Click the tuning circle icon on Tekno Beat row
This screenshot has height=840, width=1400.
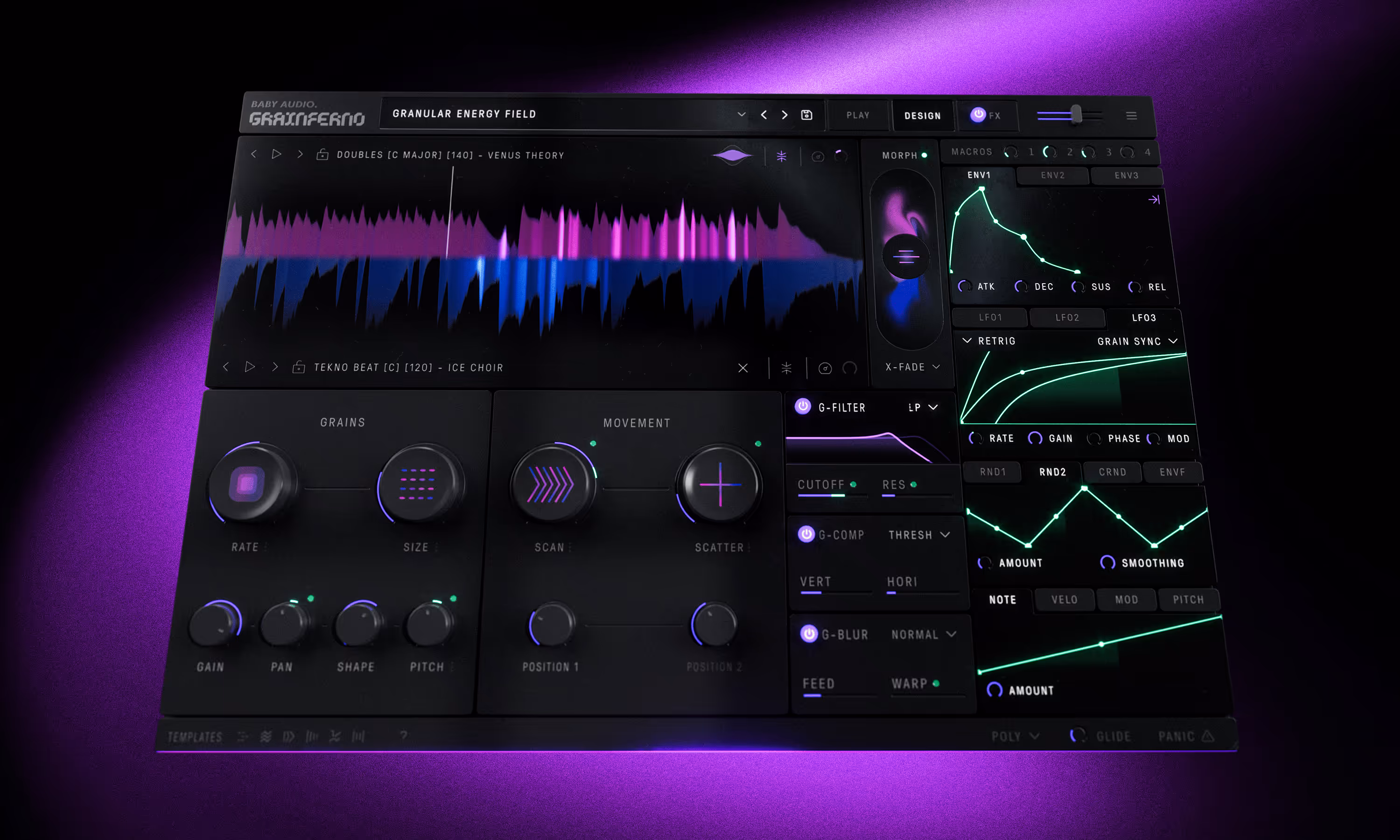click(x=825, y=369)
